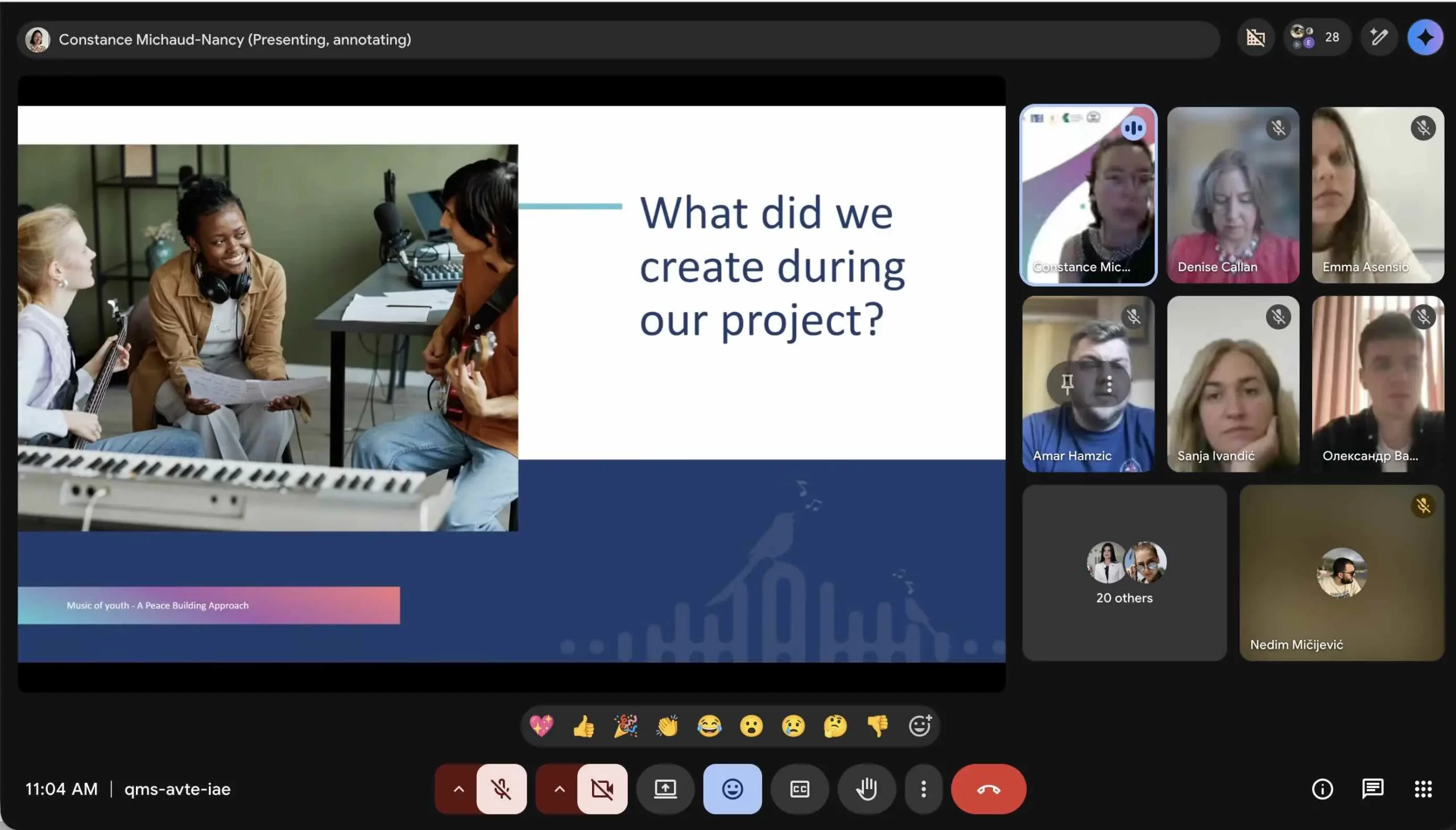Pin Amar Hamzic's video tile

1067,384
